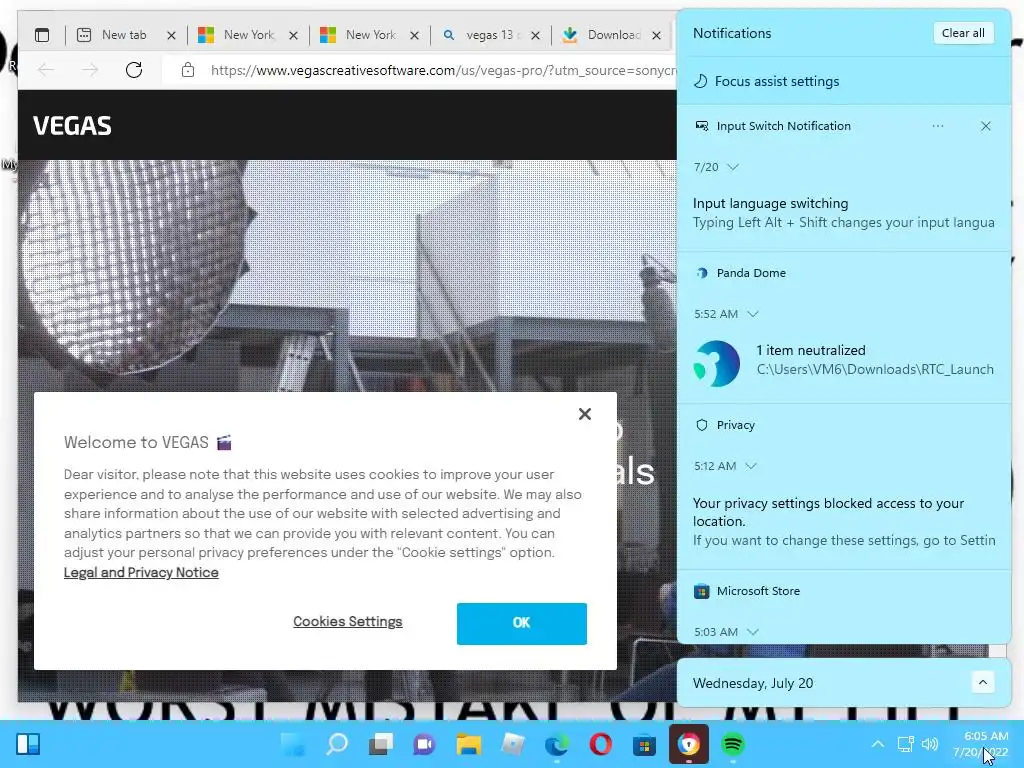Click Wednesday, July 20 date label
1024x768 pixels.
[752, 683]
